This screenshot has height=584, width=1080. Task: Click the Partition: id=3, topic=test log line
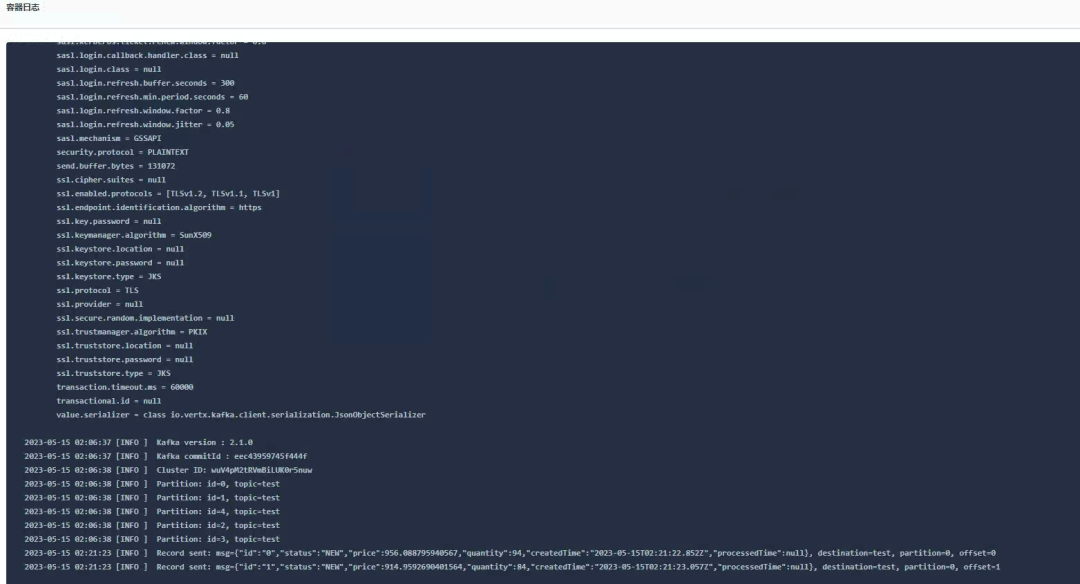(x=152, y=539)
